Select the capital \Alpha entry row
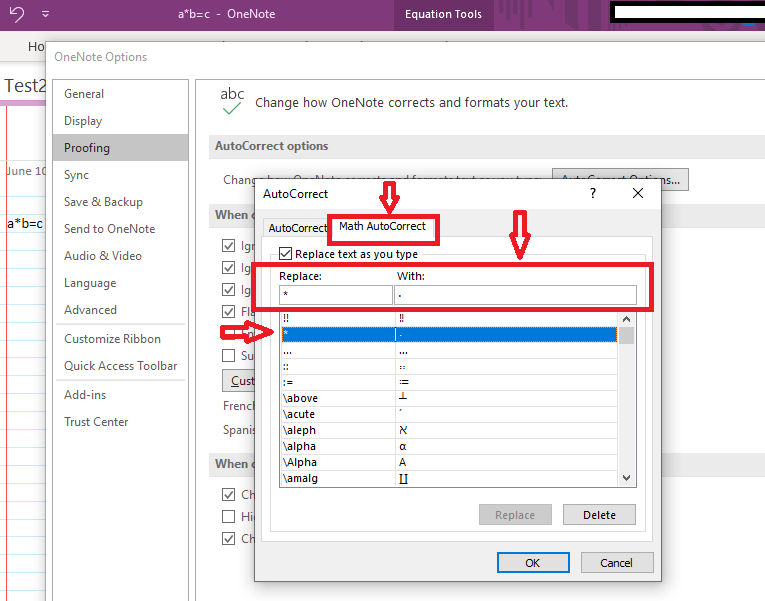The width and height of the screenshot is (765, 601). [x=449, y=462]
